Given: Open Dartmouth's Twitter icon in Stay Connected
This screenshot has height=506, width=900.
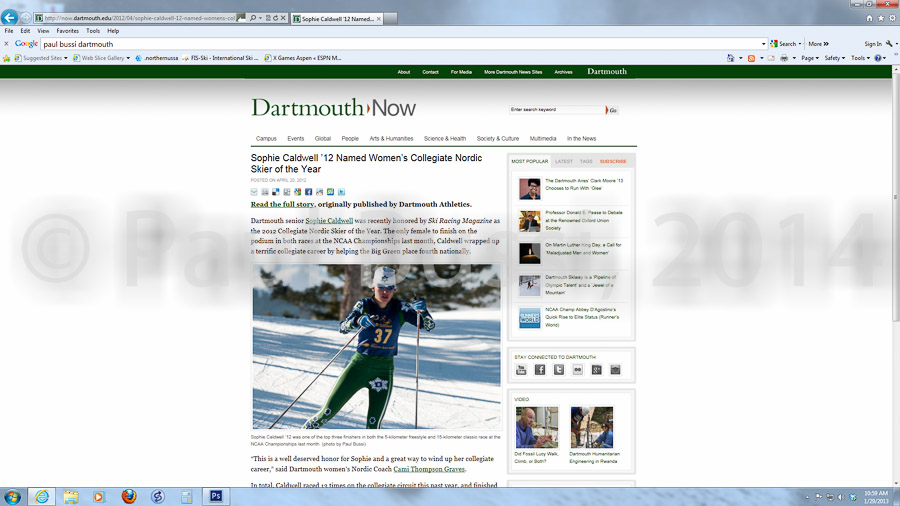Looking at the screenshot, I should [x=558, y=370].
